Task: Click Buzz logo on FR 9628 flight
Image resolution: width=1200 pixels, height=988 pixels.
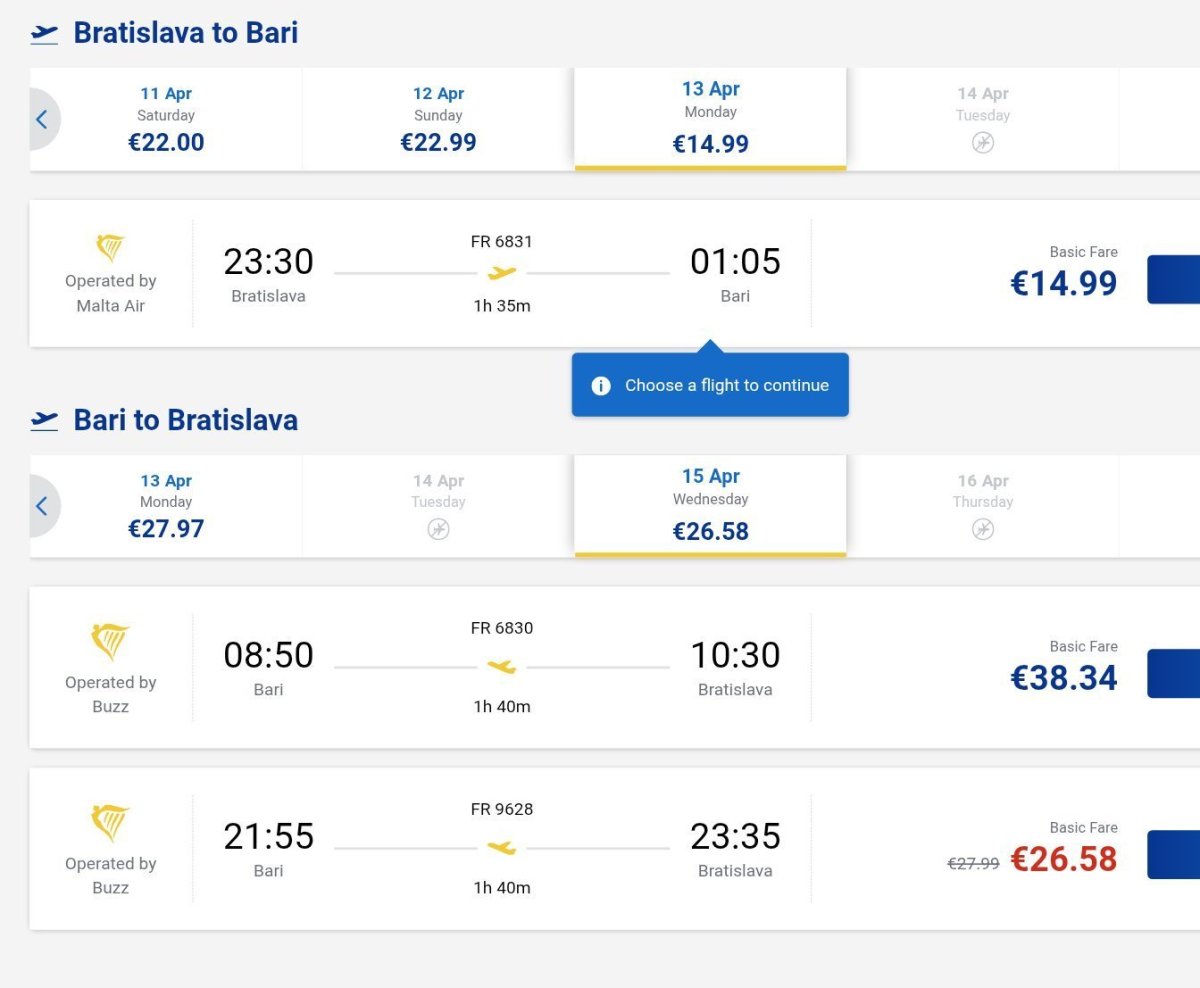Action: pos(110,823)
